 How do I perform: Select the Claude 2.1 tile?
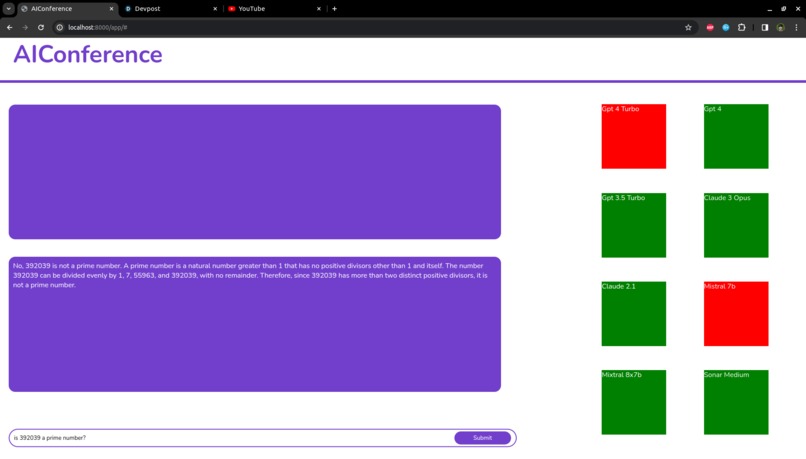click(633, 314)
